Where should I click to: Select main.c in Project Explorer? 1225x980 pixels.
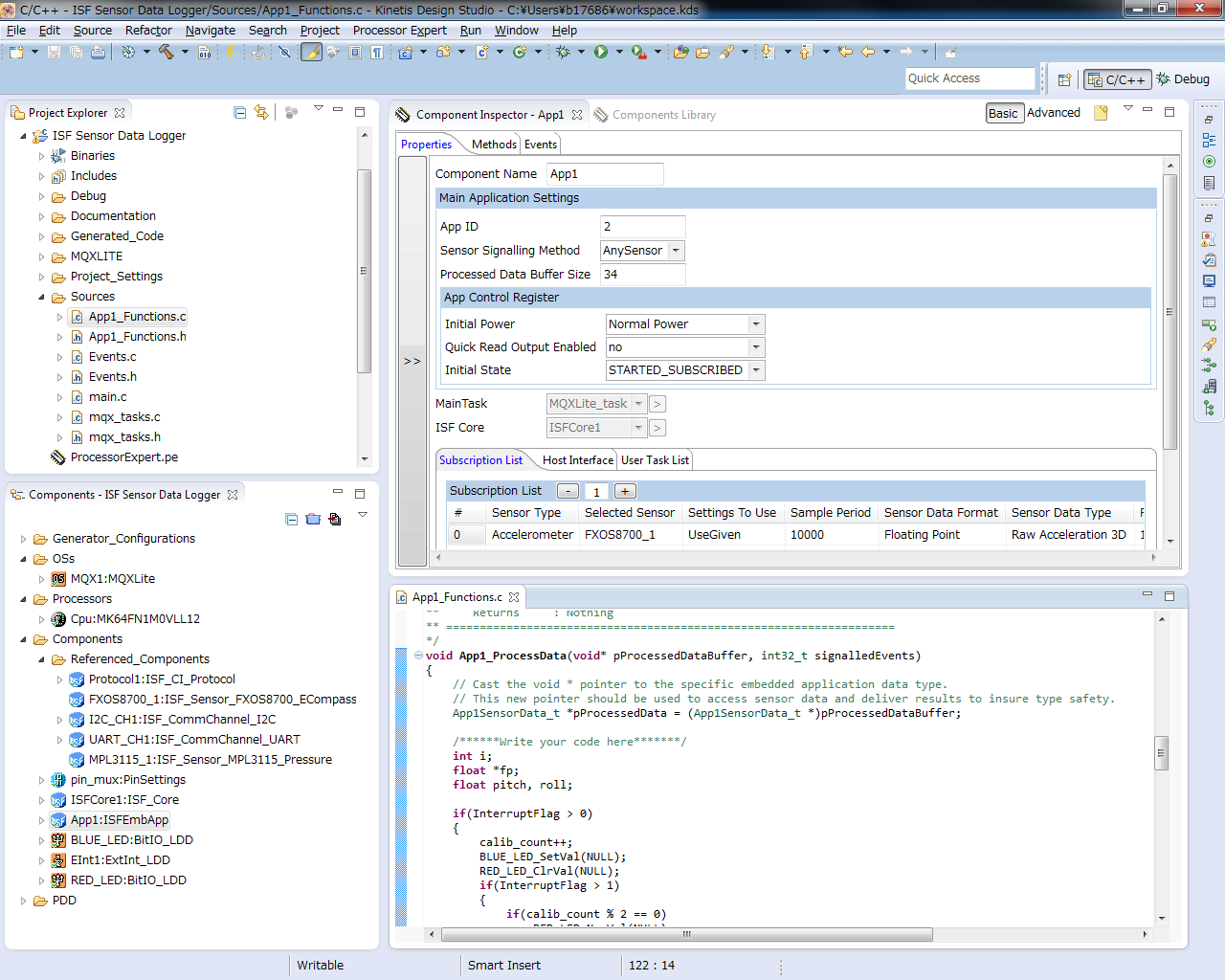point(107,397)
